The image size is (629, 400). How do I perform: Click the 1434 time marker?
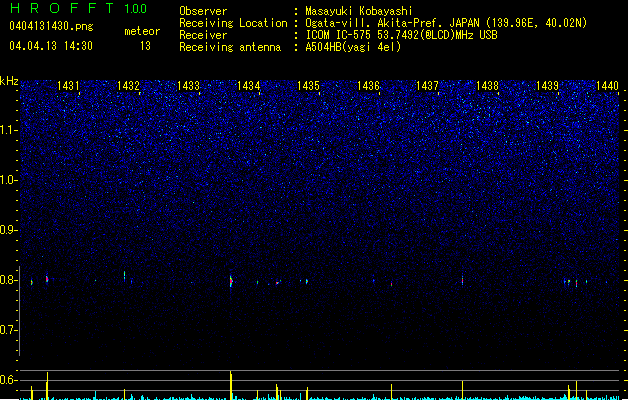248,85
